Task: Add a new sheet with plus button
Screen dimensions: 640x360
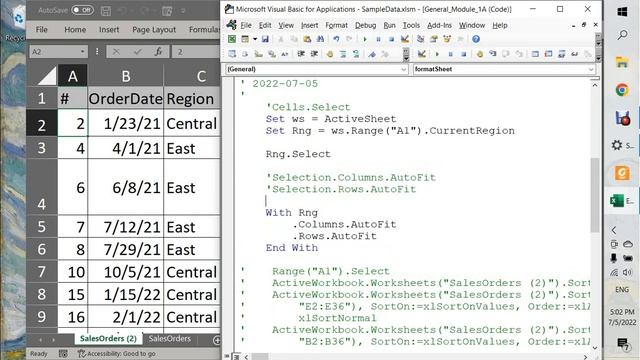Action: point(217,340)
